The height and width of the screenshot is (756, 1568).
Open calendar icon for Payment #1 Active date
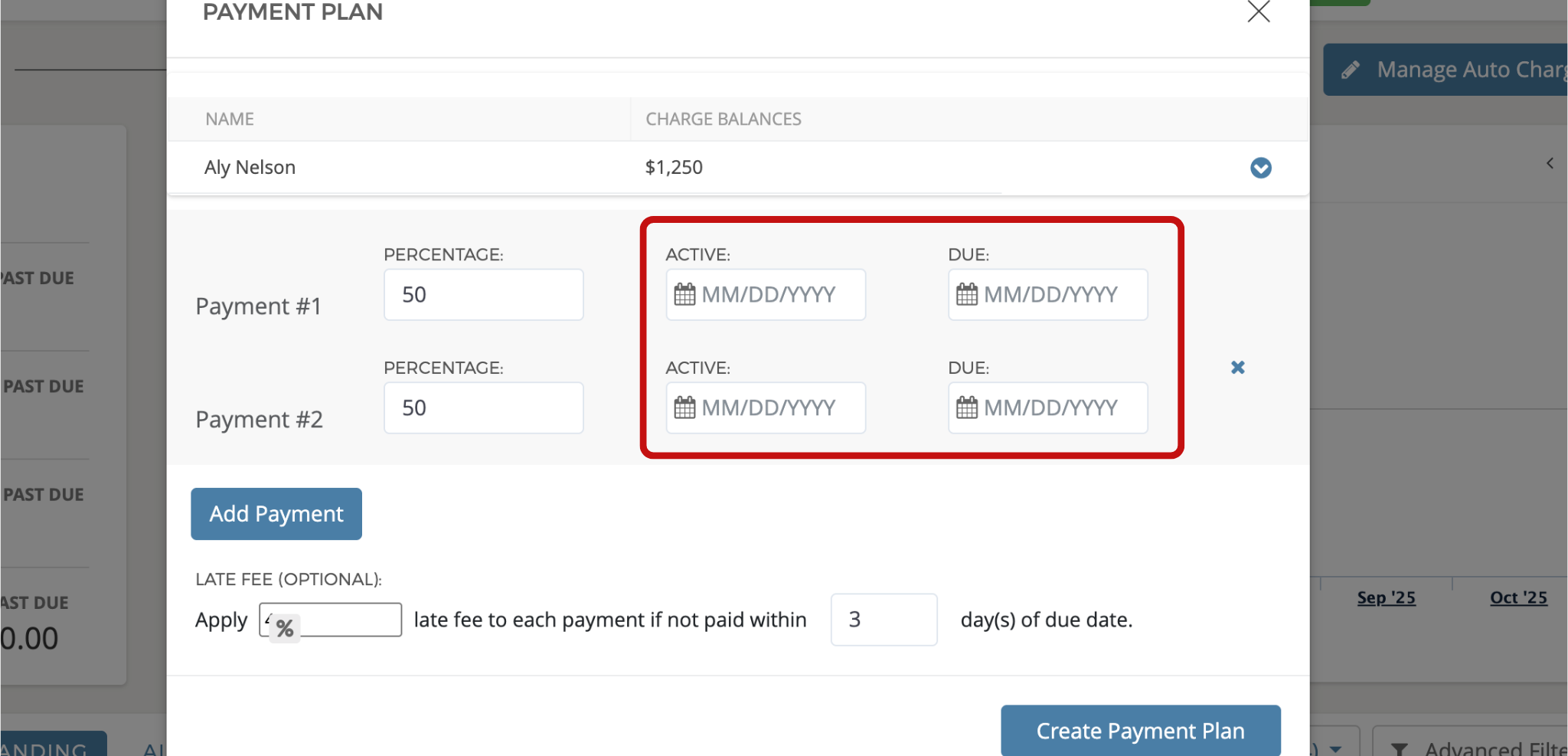pyautogui.click(x=684, y=295)
